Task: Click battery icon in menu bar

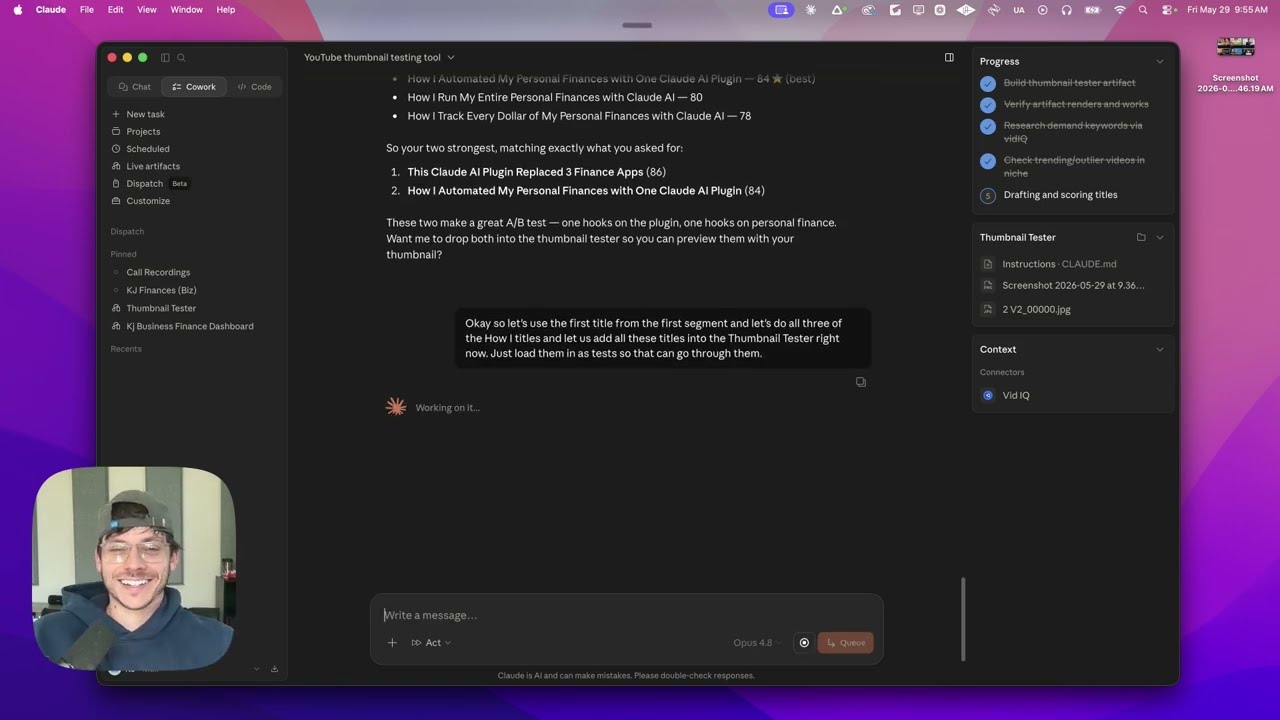Action: [x=1093, y=10]
